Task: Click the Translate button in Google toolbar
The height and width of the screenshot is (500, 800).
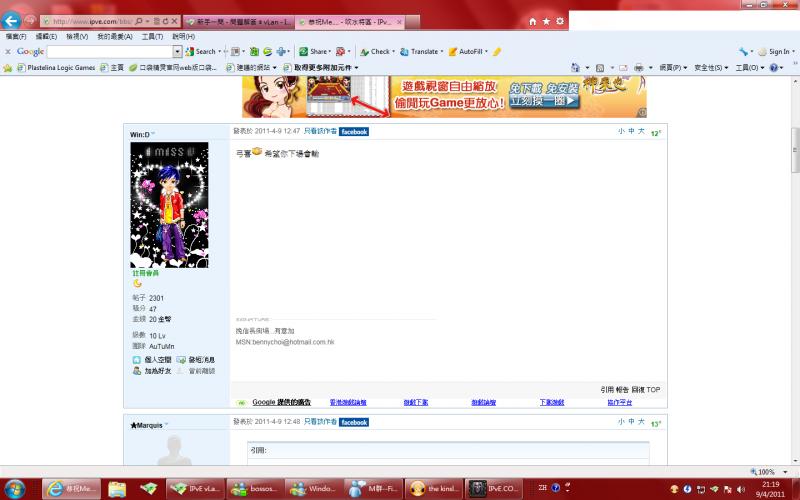Action: coord(421,52)
